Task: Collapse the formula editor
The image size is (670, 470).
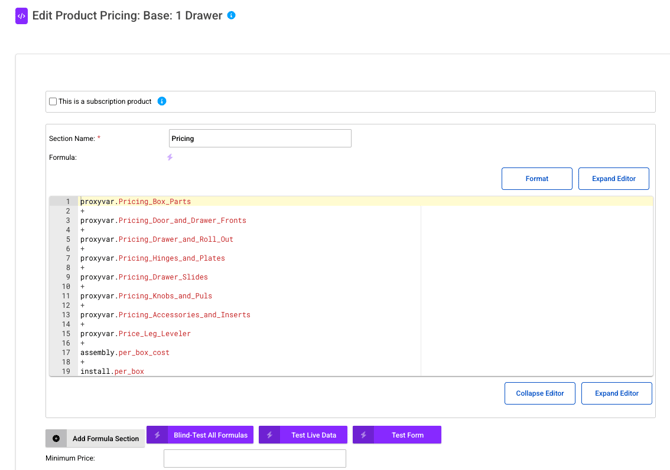Action: click(x=539, y=393)
